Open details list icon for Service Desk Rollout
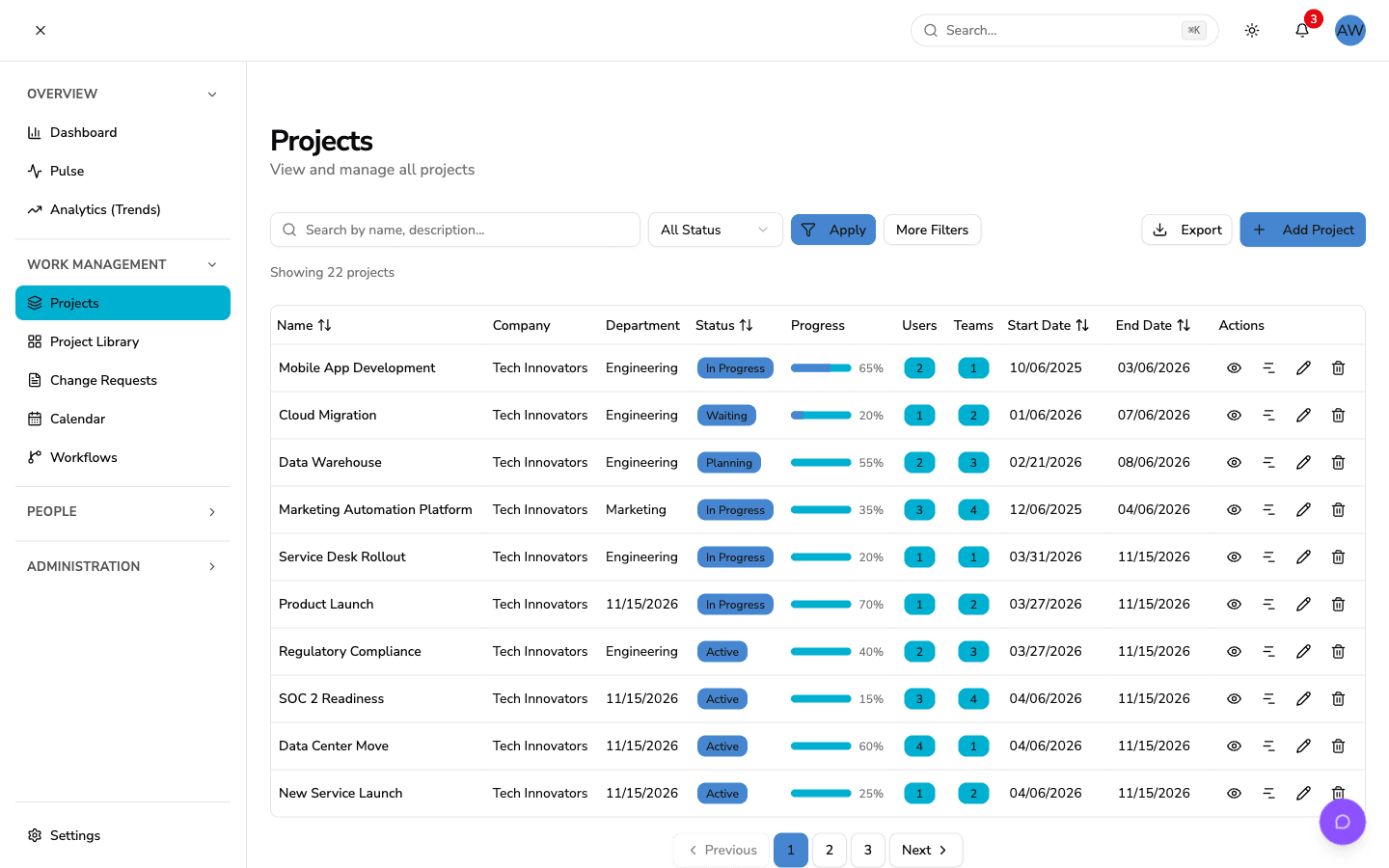Screen dimensions: 1389x868 point(1268,556)
